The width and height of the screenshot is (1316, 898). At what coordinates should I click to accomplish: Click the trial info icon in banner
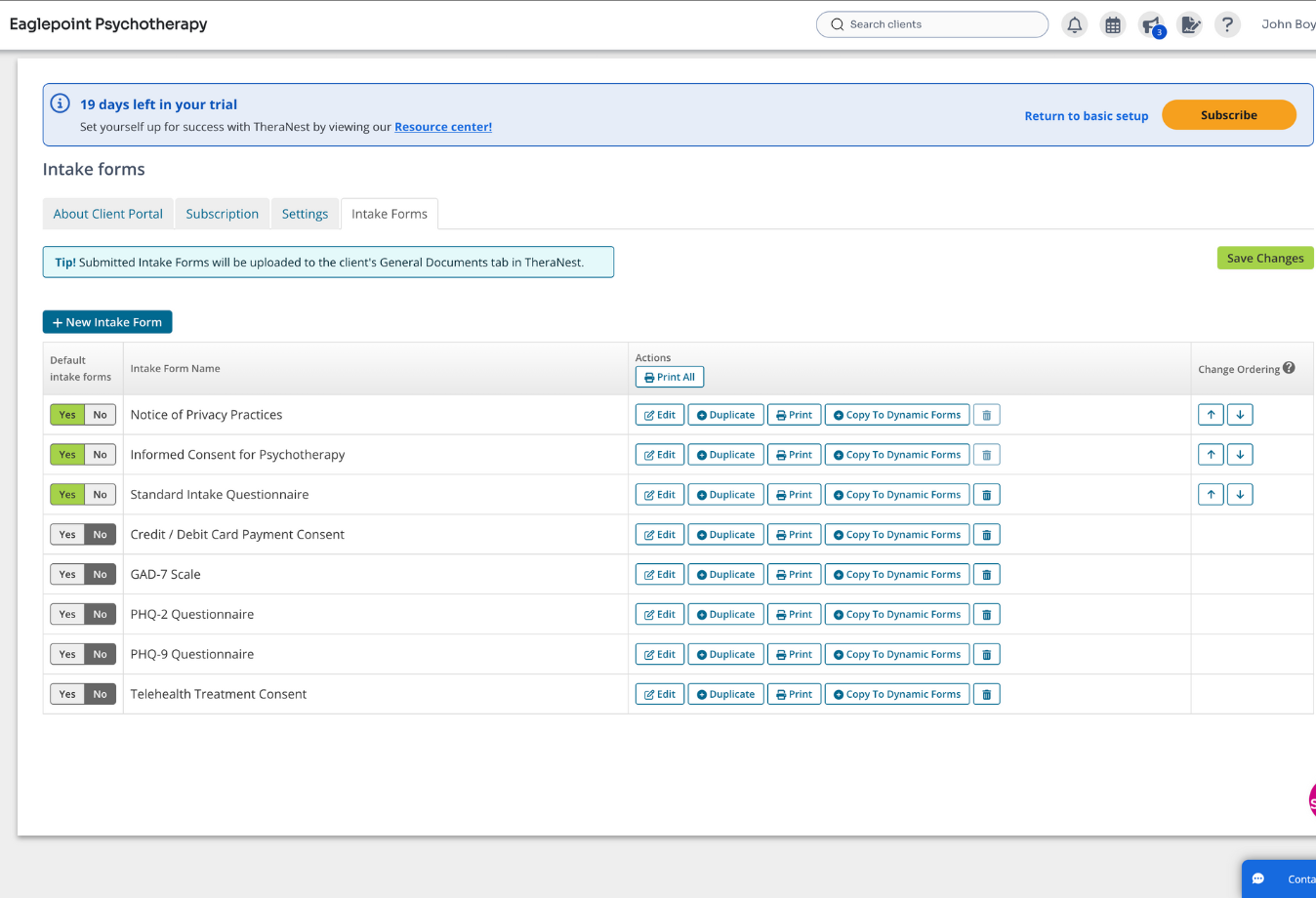60,103
